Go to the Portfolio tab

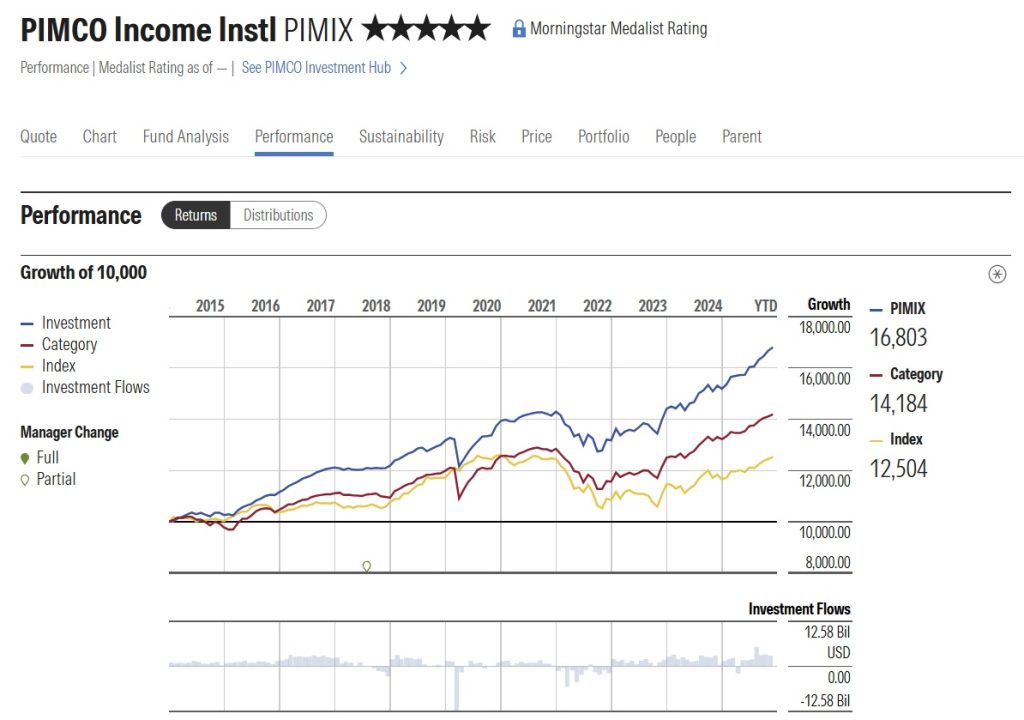604,137
